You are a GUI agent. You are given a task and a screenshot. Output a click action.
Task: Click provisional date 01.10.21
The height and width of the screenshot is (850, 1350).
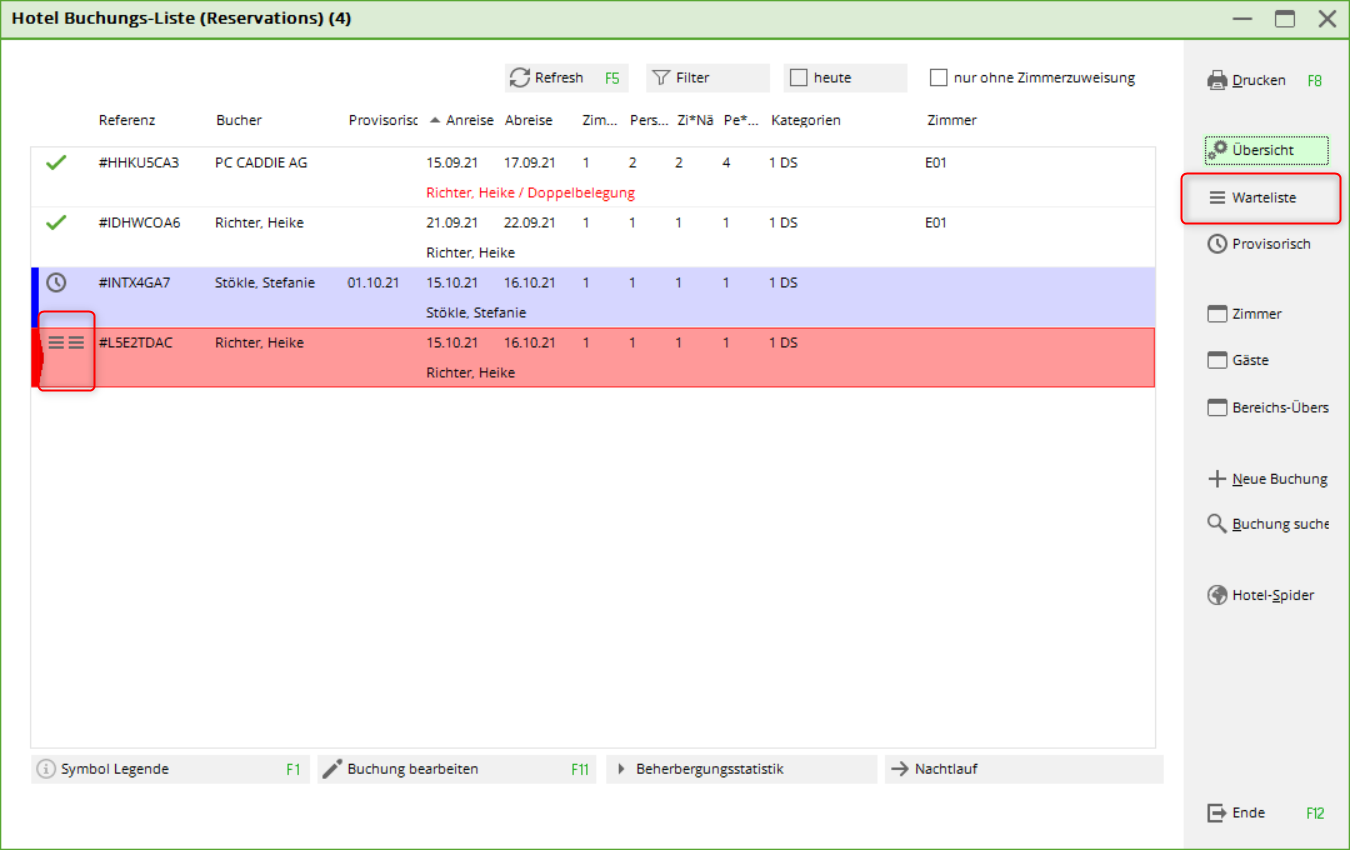click(373, 283)
